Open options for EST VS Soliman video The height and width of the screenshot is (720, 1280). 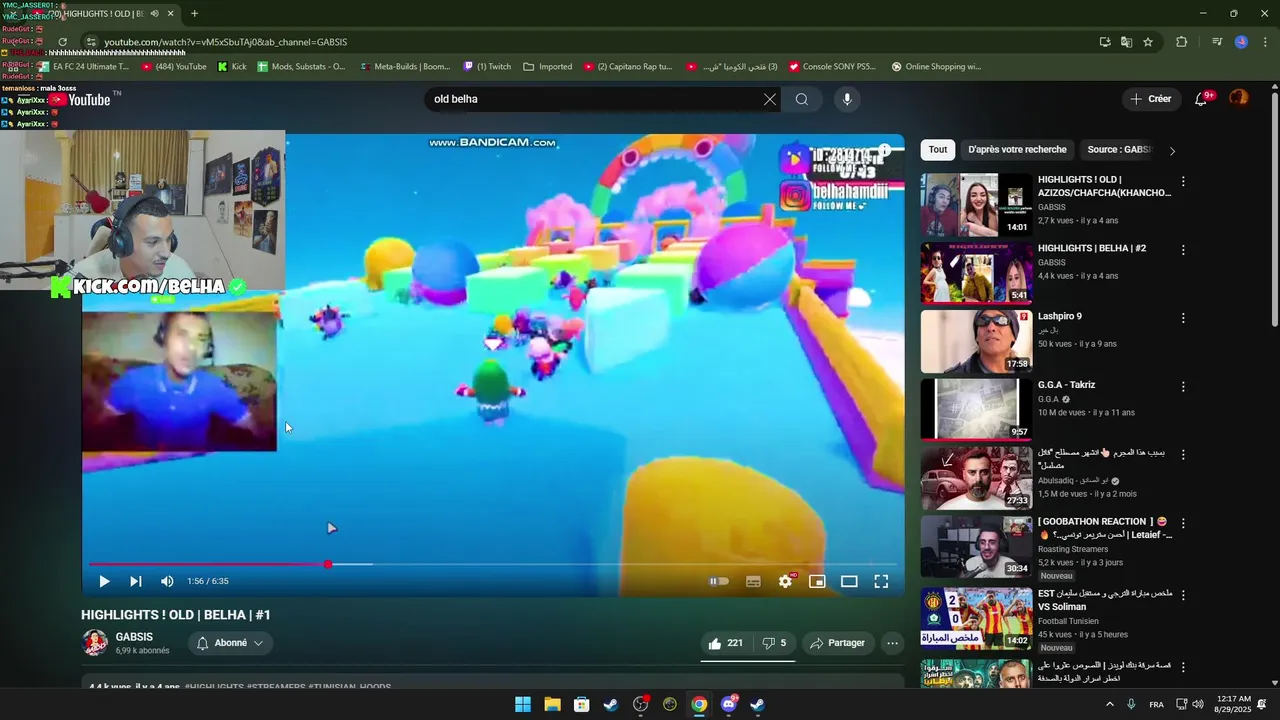tap(1183, 594)
